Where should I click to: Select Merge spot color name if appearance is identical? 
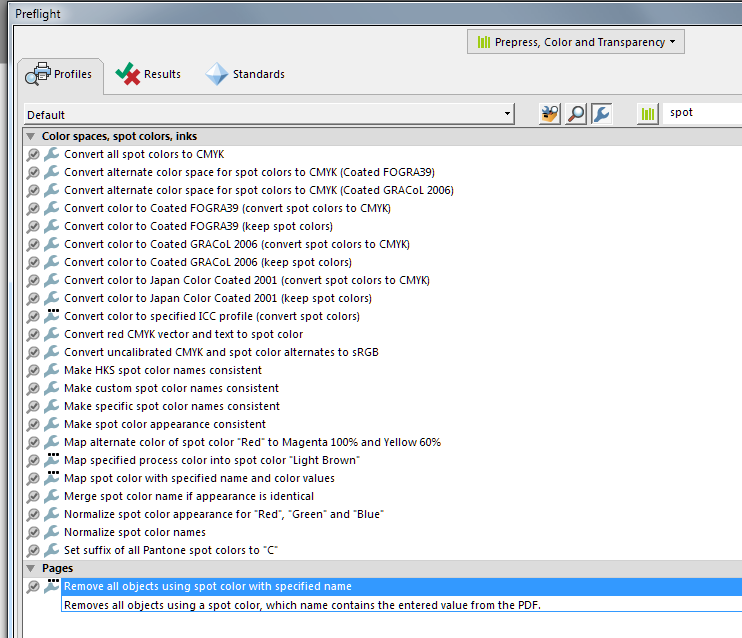pos(189,496)
